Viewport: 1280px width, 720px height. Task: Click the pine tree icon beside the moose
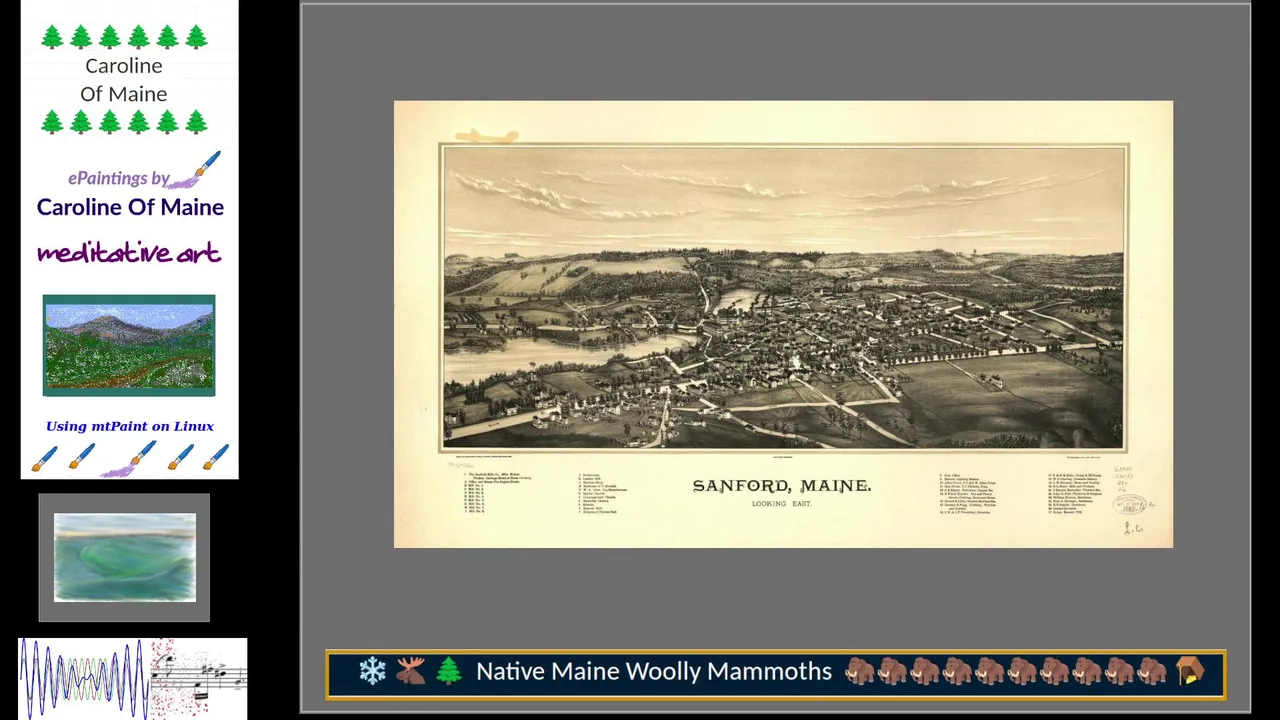click(x=448, y=671)
